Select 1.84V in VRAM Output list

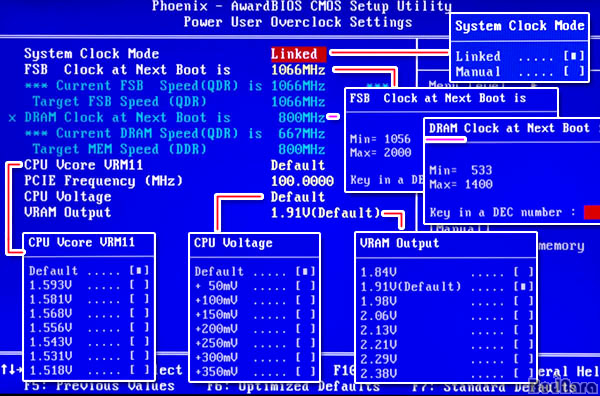tap(447, 272)
